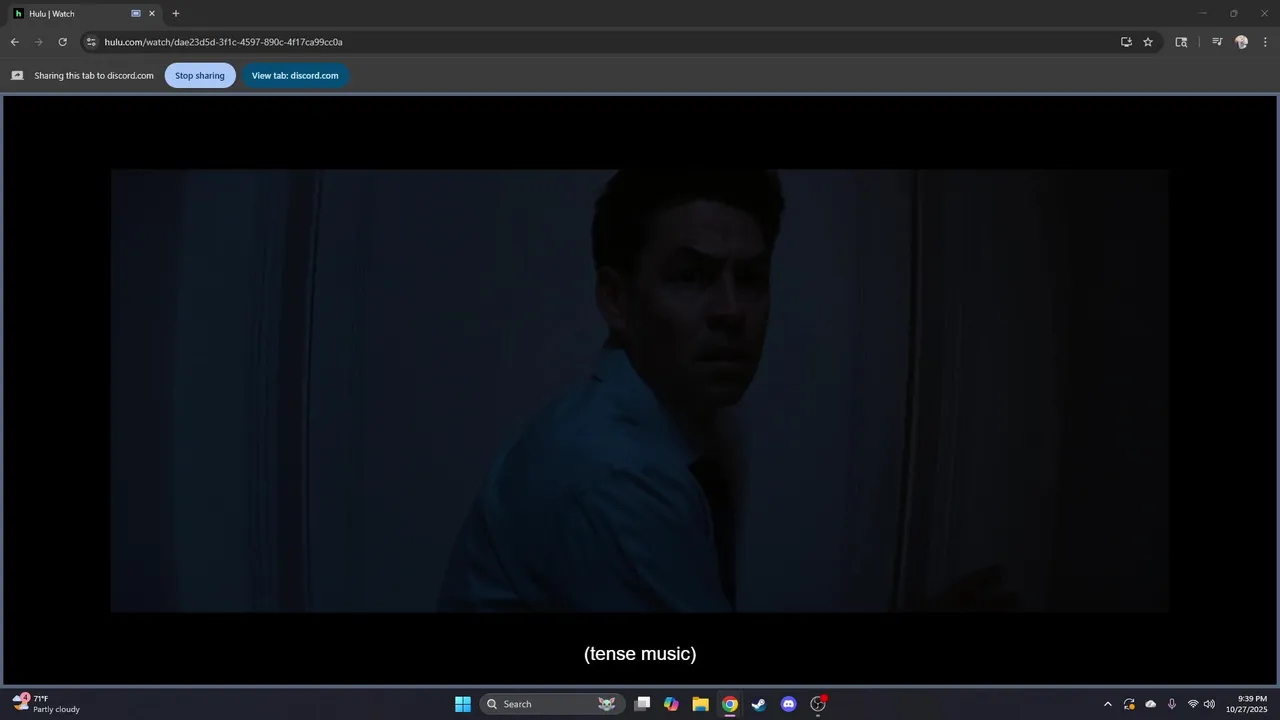Click View tab: discord.com button

pos(295,75)
